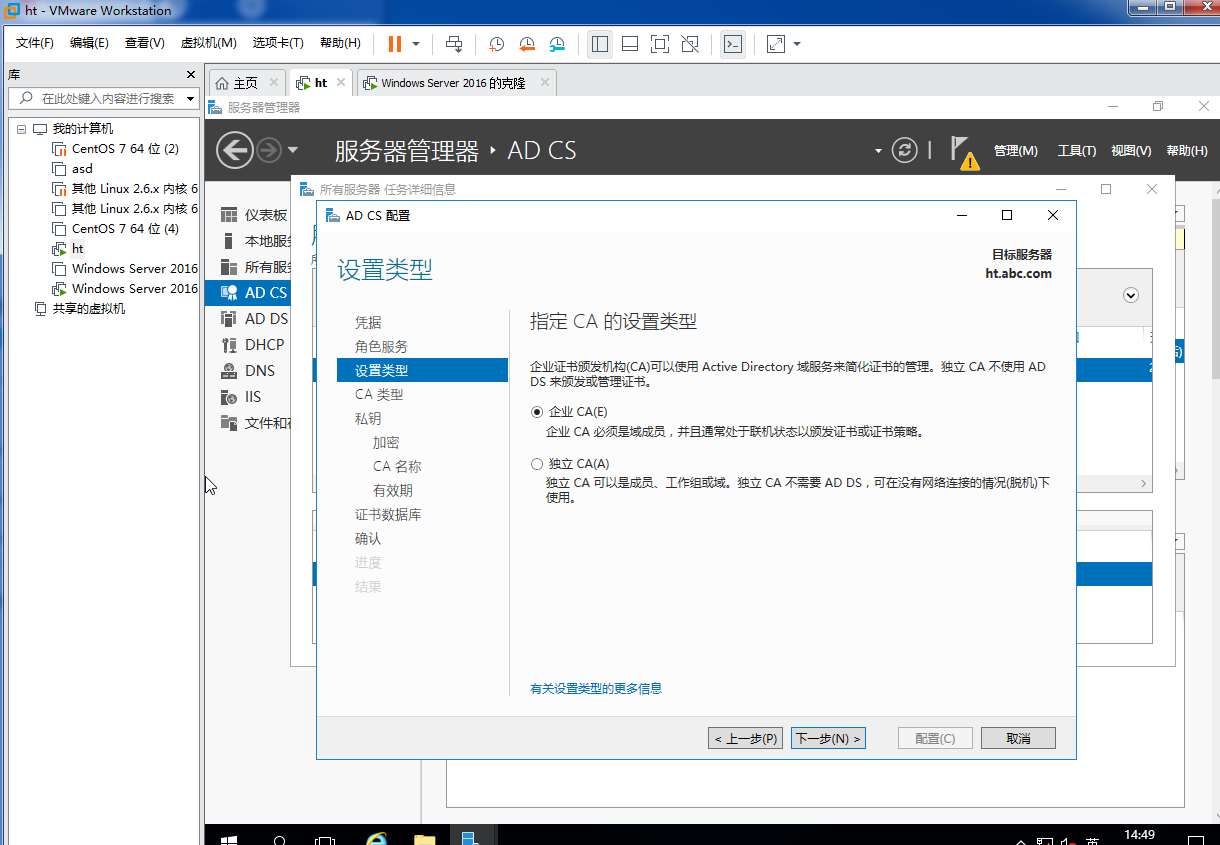Close the ht tab
The height and width of the screenshot is (845, 1220).
341,83
